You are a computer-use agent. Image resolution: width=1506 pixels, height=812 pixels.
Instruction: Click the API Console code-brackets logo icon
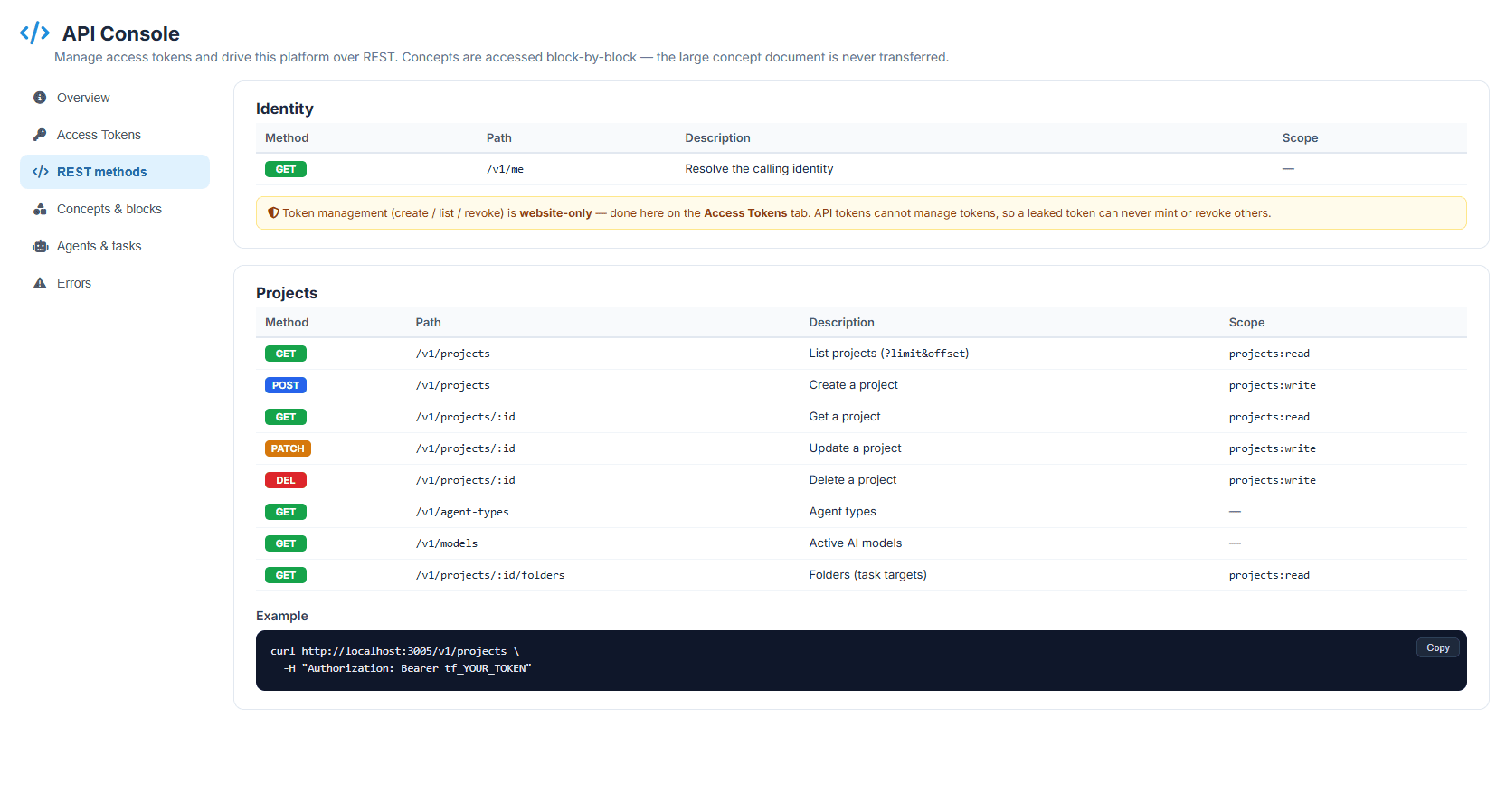[34, 33]
